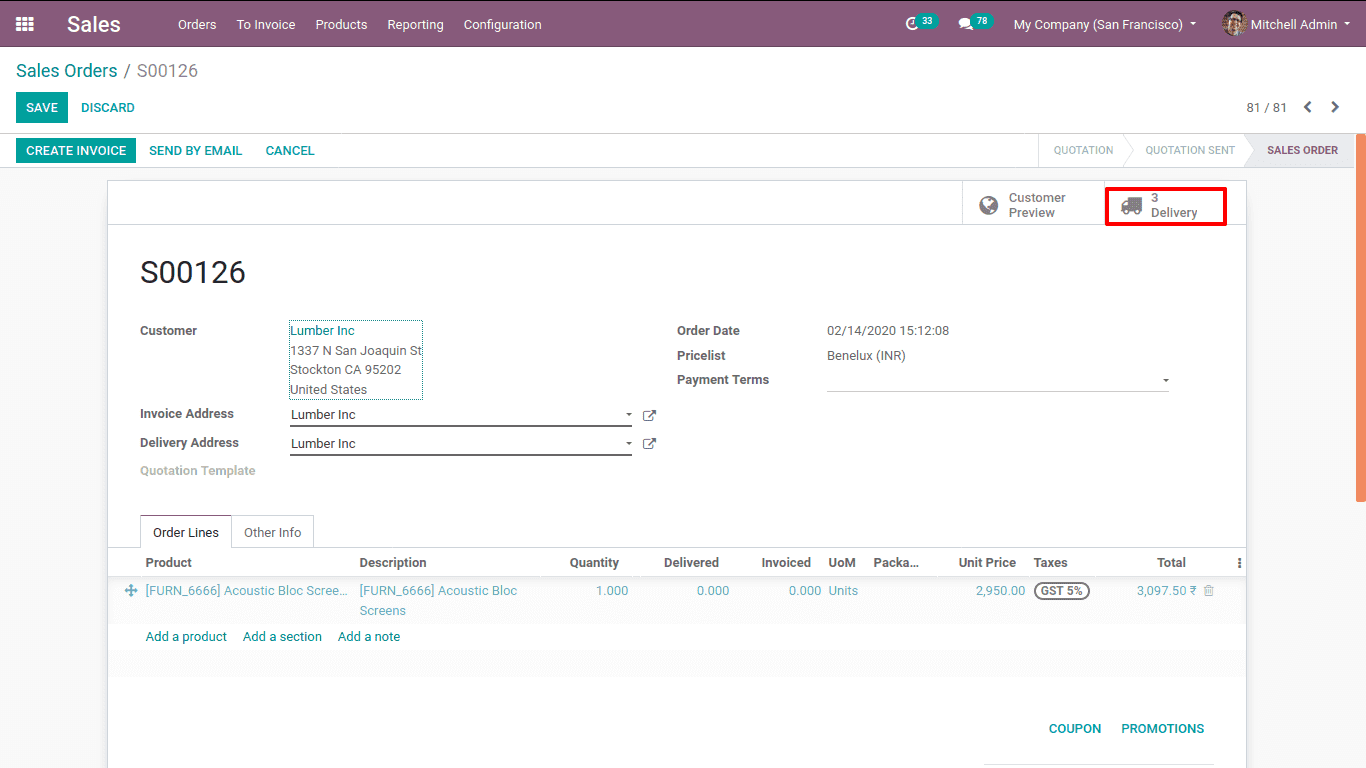The height and width of the screenshot is (768, 1366).
Task: Go to next record arrow
Action: click(x=1335, y=107)
